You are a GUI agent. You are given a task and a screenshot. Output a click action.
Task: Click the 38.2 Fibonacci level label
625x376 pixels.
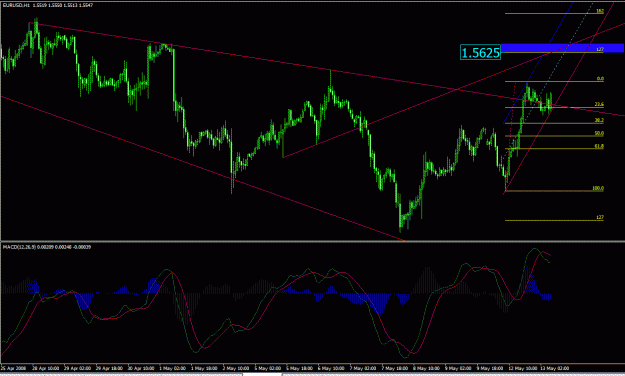(599, 120)
